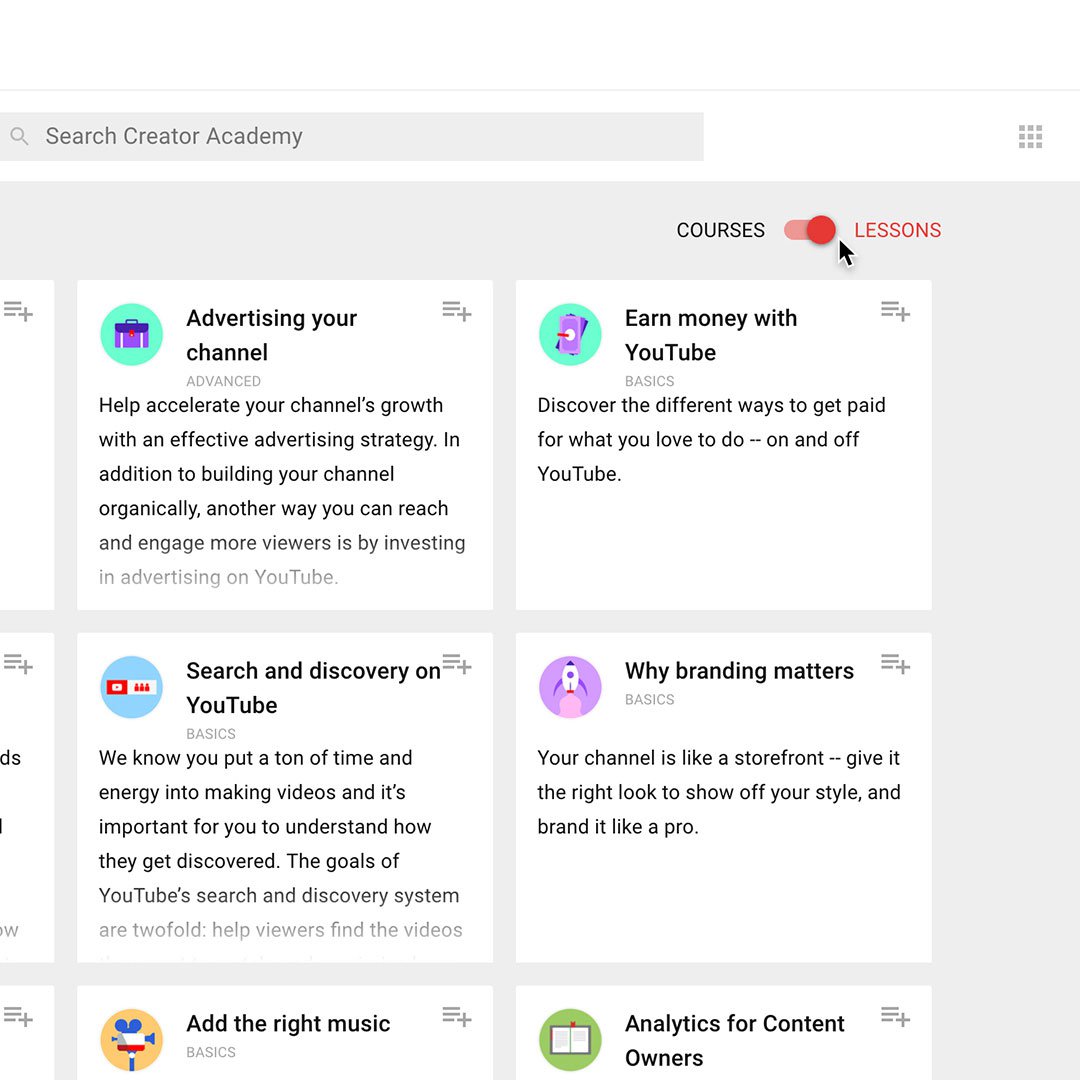The image size is (1080, 1080).
Task: Open Add the right music title
Action: click(x=288, y=1024)
